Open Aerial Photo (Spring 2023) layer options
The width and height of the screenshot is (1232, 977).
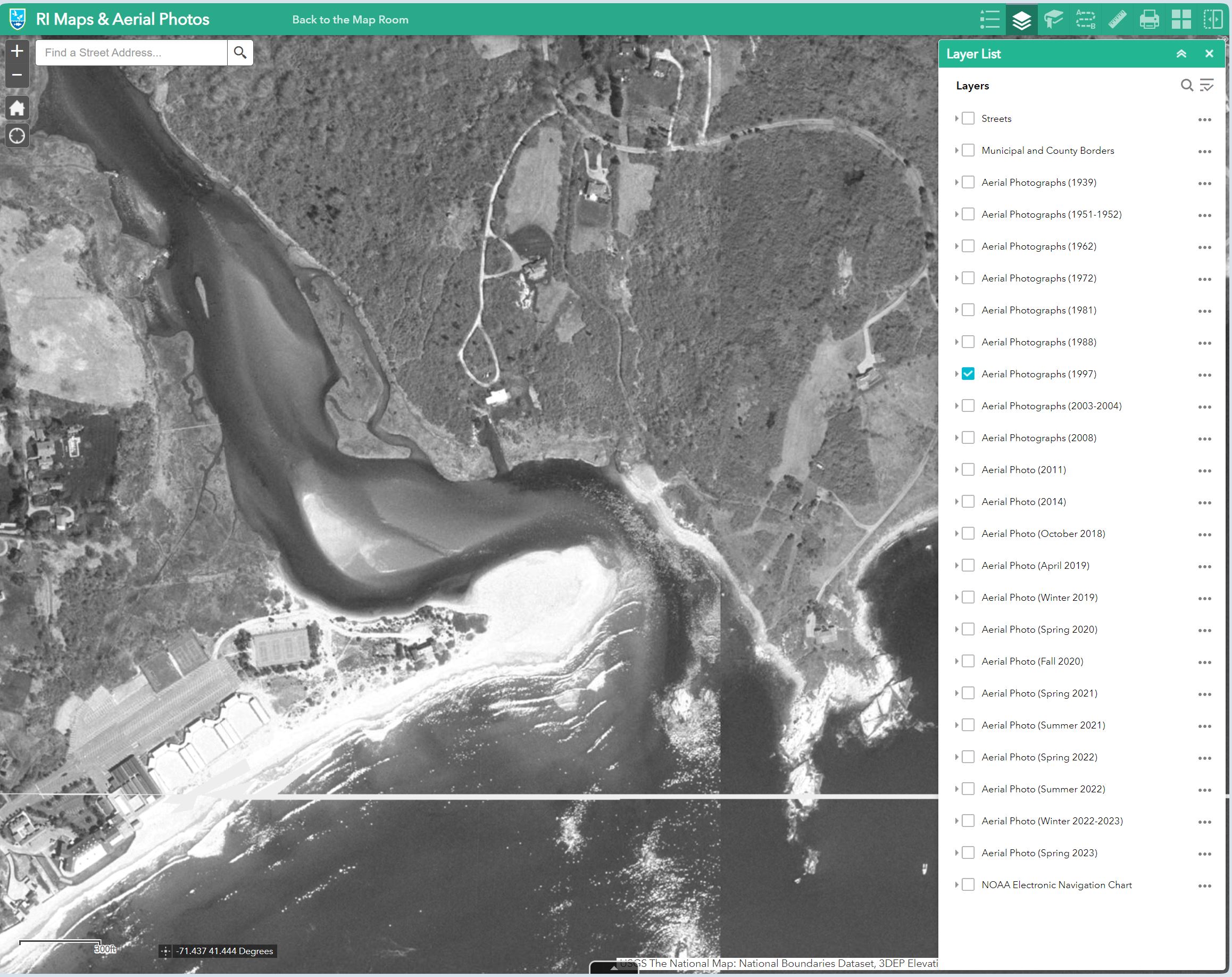pyautogui.click(x=1204, y=854)
